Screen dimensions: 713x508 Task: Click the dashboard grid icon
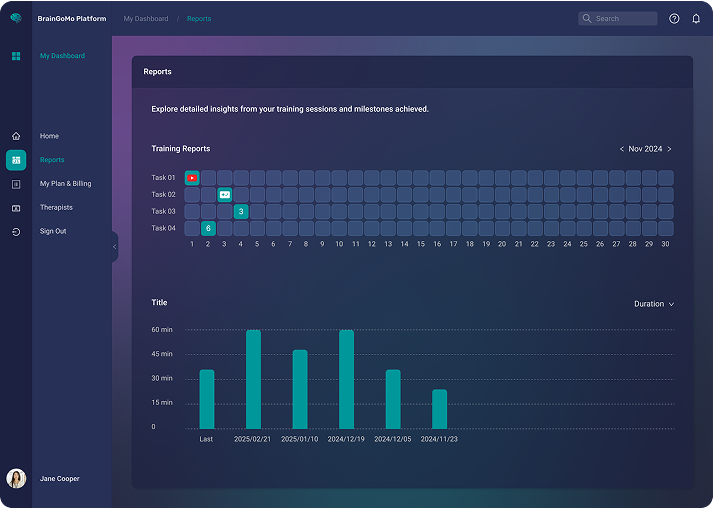tap(16, 56)
